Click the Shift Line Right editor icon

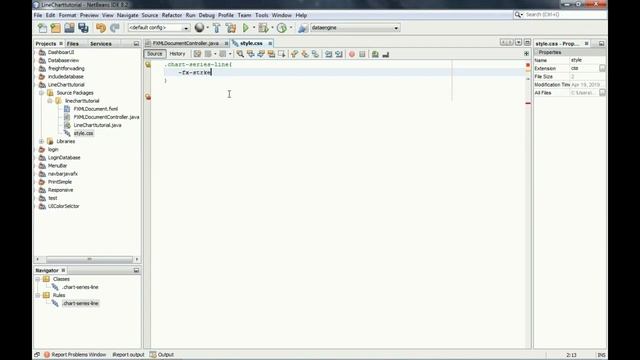339,54
